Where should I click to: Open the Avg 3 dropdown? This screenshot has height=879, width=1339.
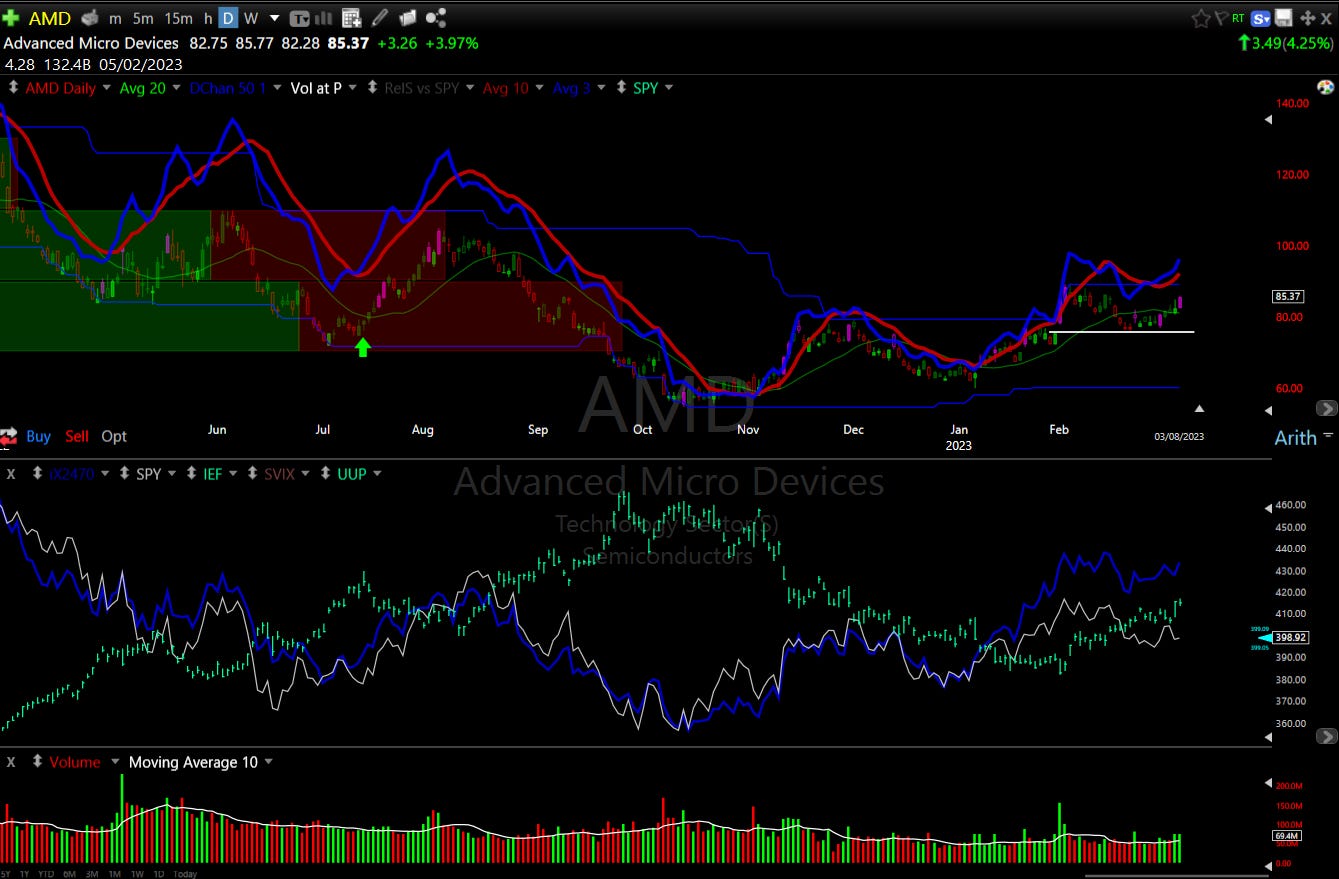601,88
